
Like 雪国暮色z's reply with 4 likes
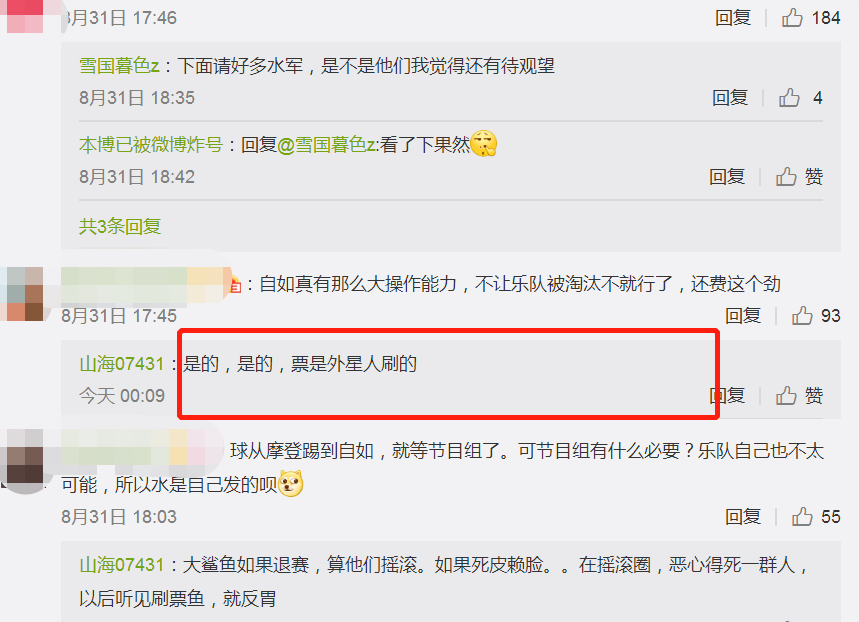tap(789, 98)
